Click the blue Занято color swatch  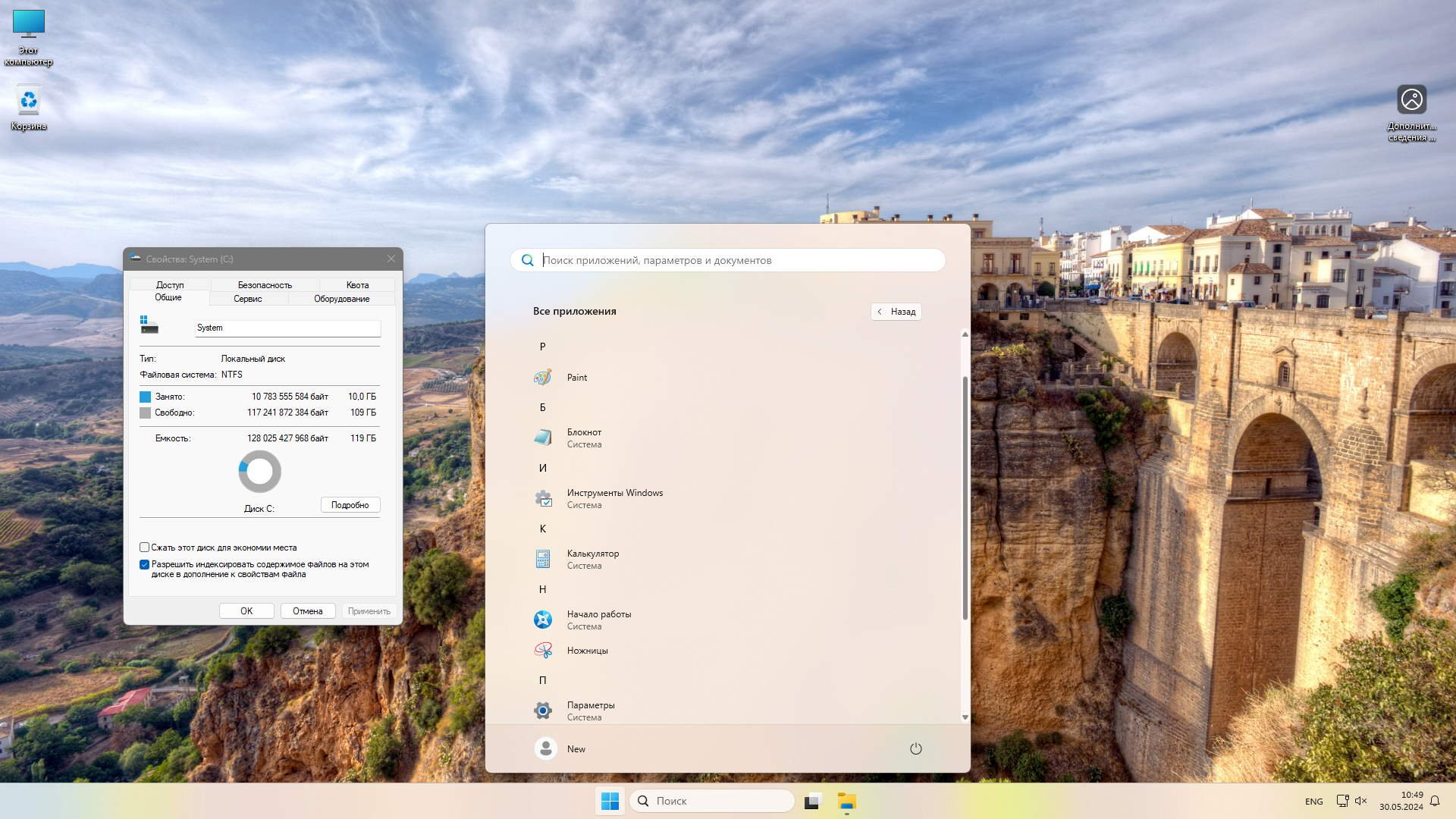[145, 397]
